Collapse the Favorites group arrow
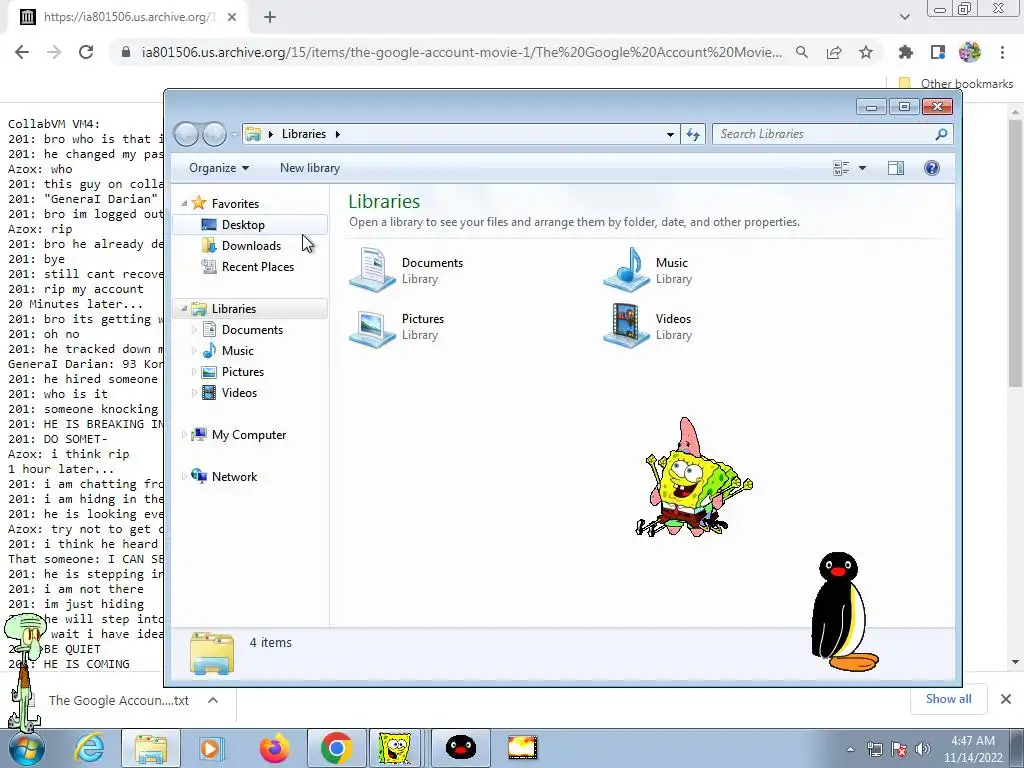Image resolution: width=1024 pixels, height=768 pixels. pos(184,204)
